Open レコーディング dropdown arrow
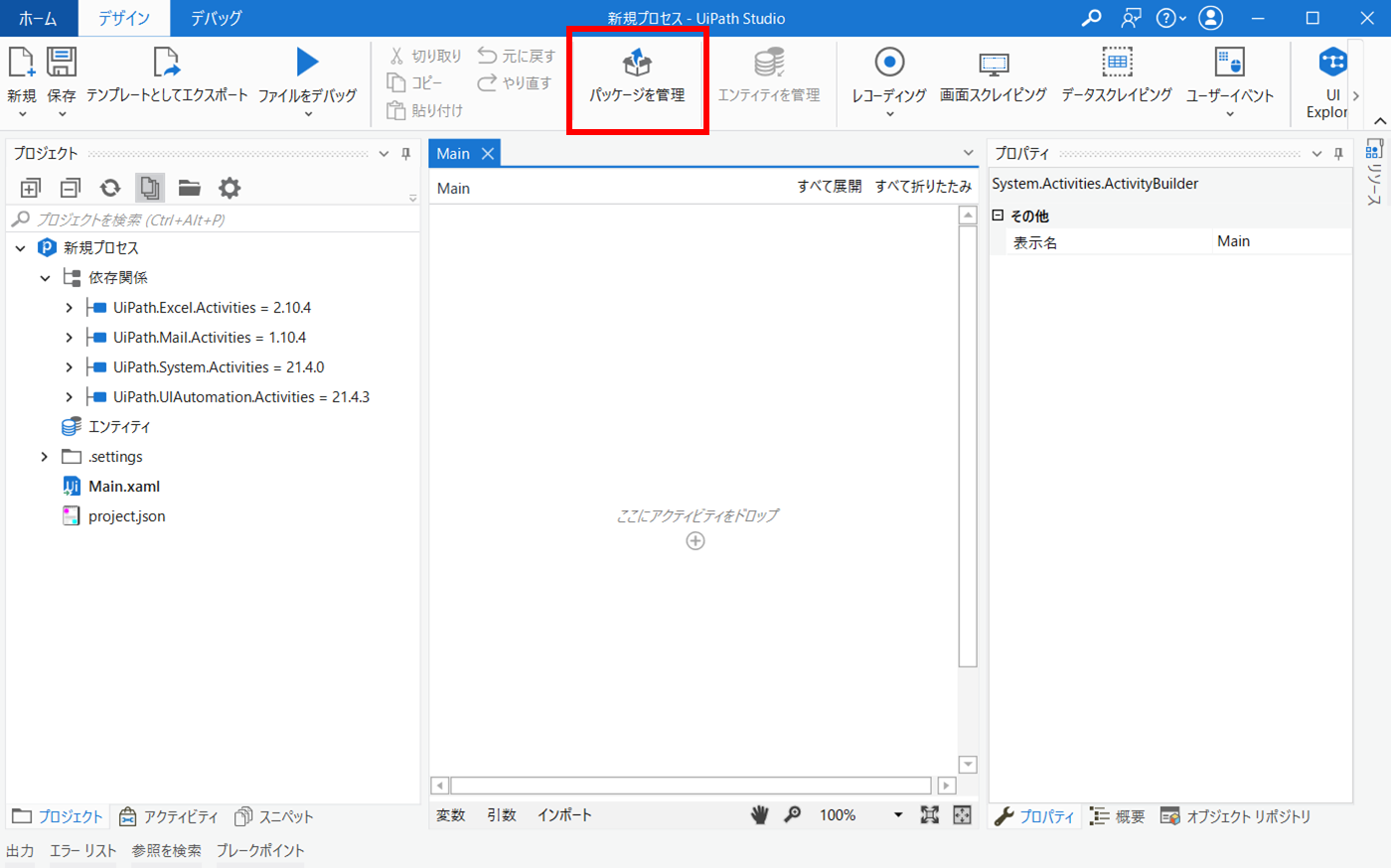Screen dimensions: 1391x868 [x=889, y=114]
